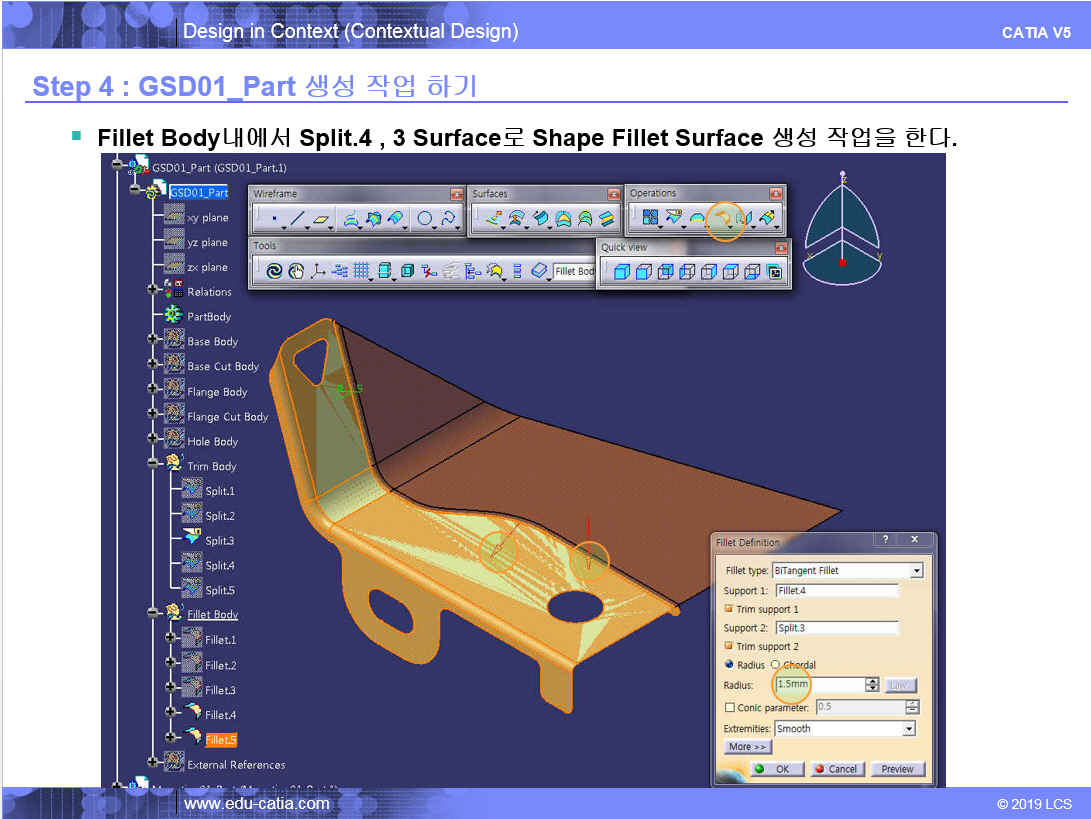This screenshot has width=1091, height=819.
Task: Select the Spline curve tool in Wireframe toolbar
Action: point(448,219)
